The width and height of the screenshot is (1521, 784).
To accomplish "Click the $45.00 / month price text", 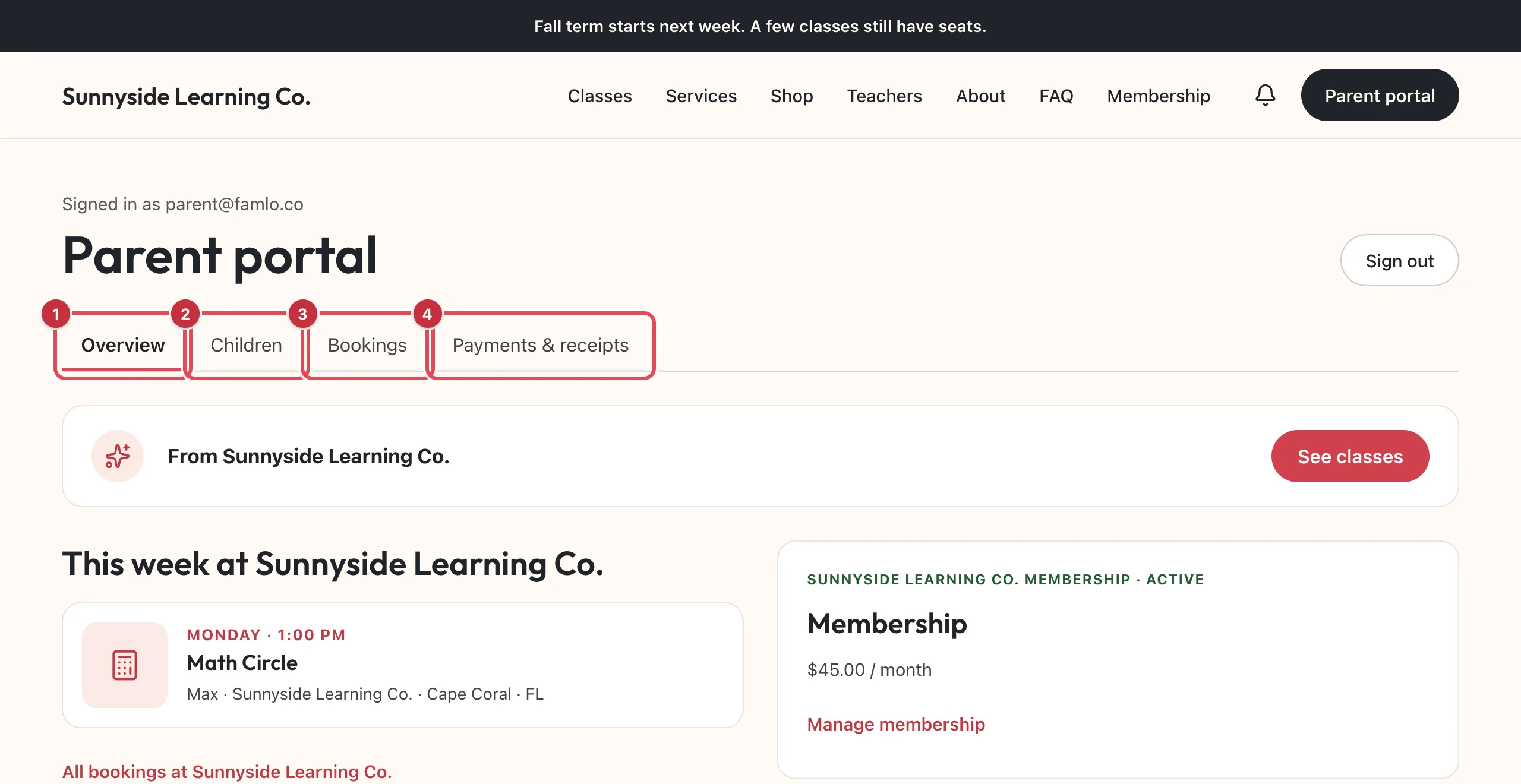I will (869, 669).
